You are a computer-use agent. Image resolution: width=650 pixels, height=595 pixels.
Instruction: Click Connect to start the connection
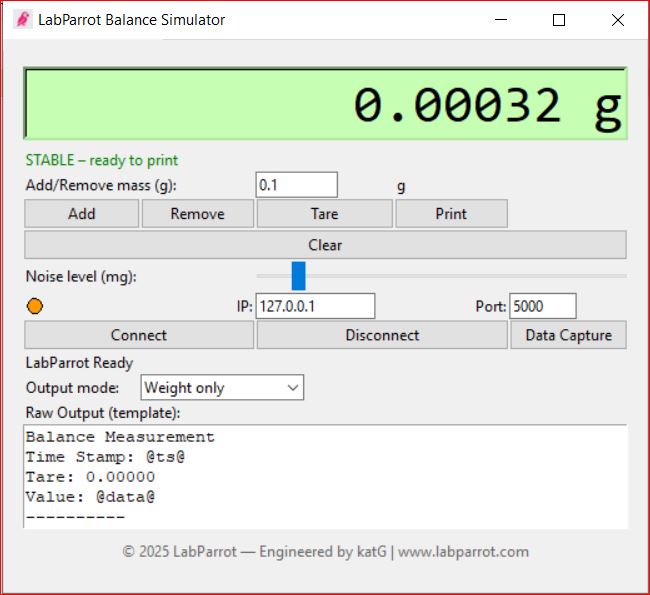tap(139, 335)
